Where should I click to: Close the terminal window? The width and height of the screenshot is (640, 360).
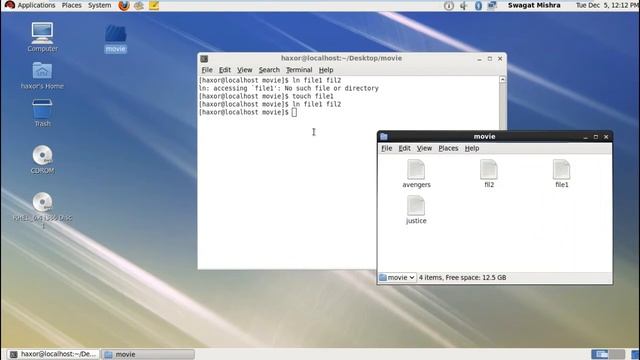click(500, 59)
